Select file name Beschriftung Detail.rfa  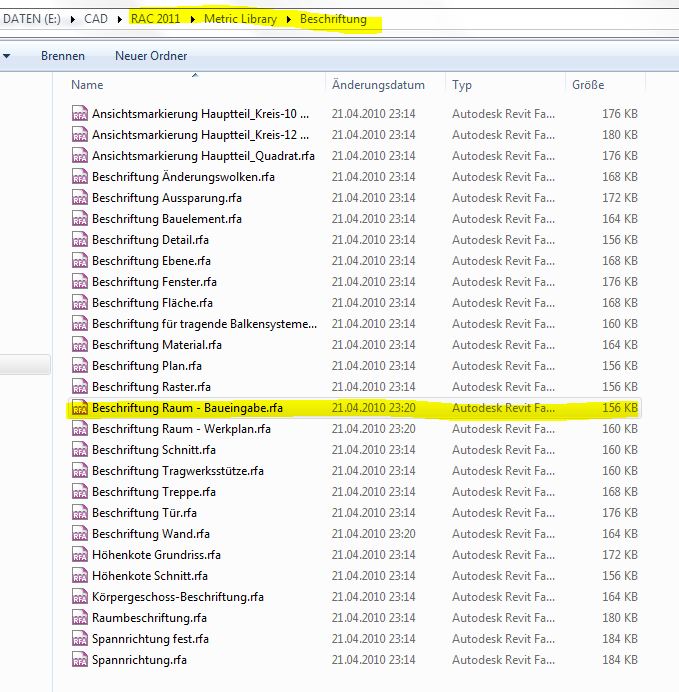click(x=150, y=240)
